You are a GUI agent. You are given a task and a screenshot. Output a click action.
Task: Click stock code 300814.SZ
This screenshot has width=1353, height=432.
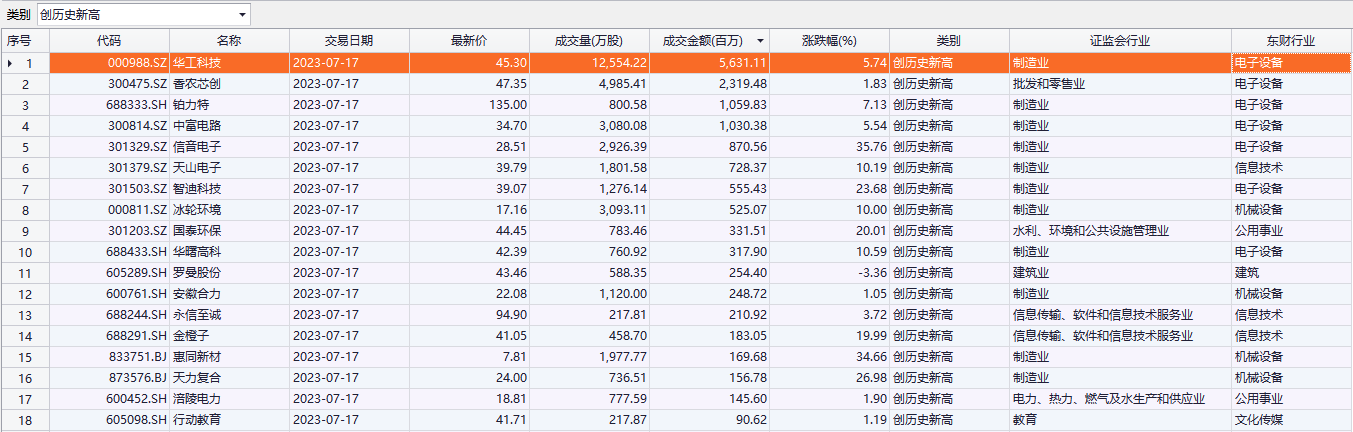tap(137, 126)
